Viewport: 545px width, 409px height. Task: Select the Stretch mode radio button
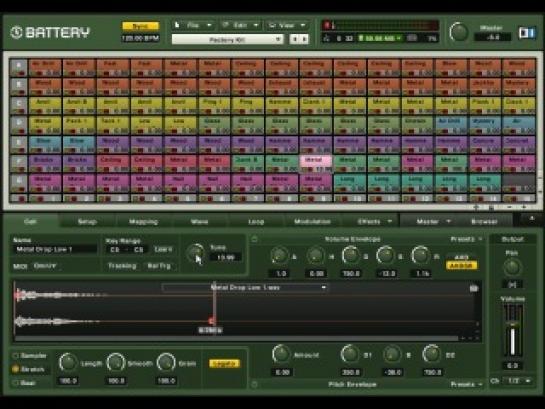pyautogui.click(x=15, y=369)
